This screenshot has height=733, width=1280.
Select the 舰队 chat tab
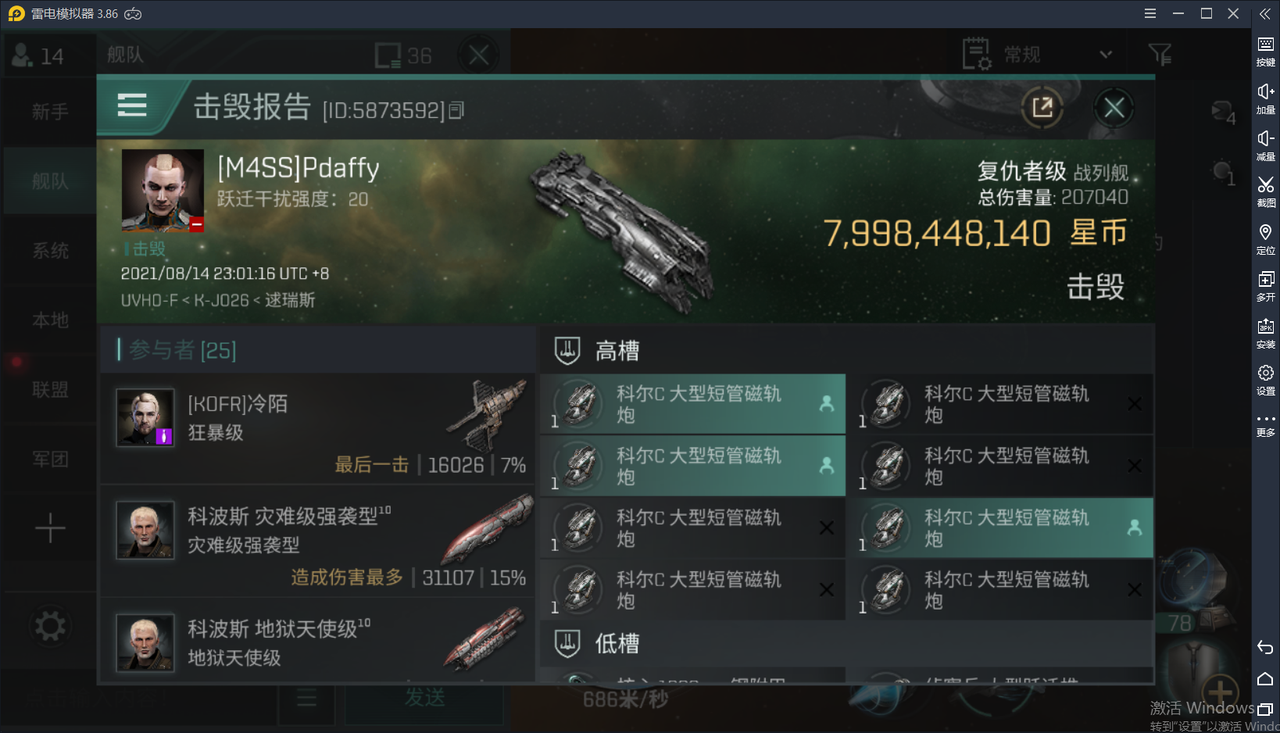(50, 181)
